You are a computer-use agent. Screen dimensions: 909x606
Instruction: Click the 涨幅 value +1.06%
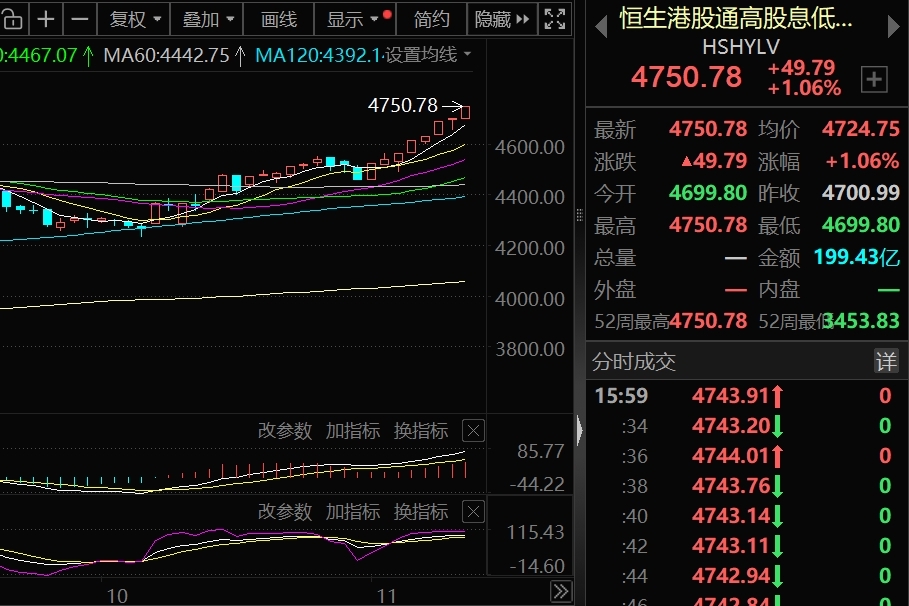[x=862, y=161]
